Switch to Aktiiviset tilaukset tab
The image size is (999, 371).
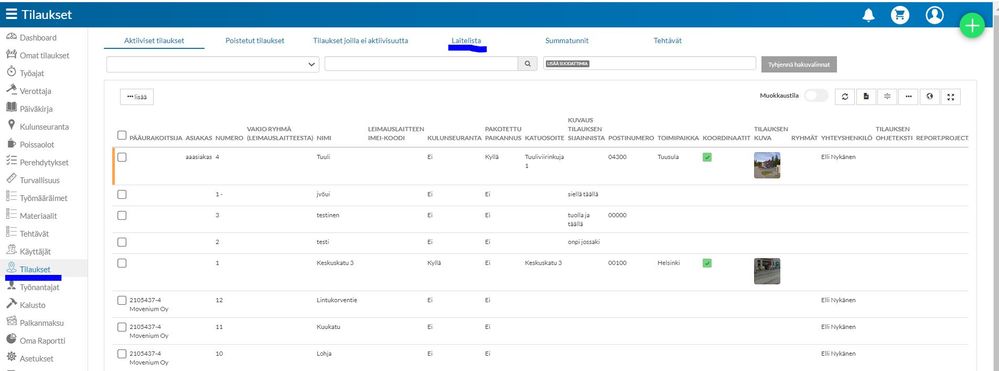(154, 41)
